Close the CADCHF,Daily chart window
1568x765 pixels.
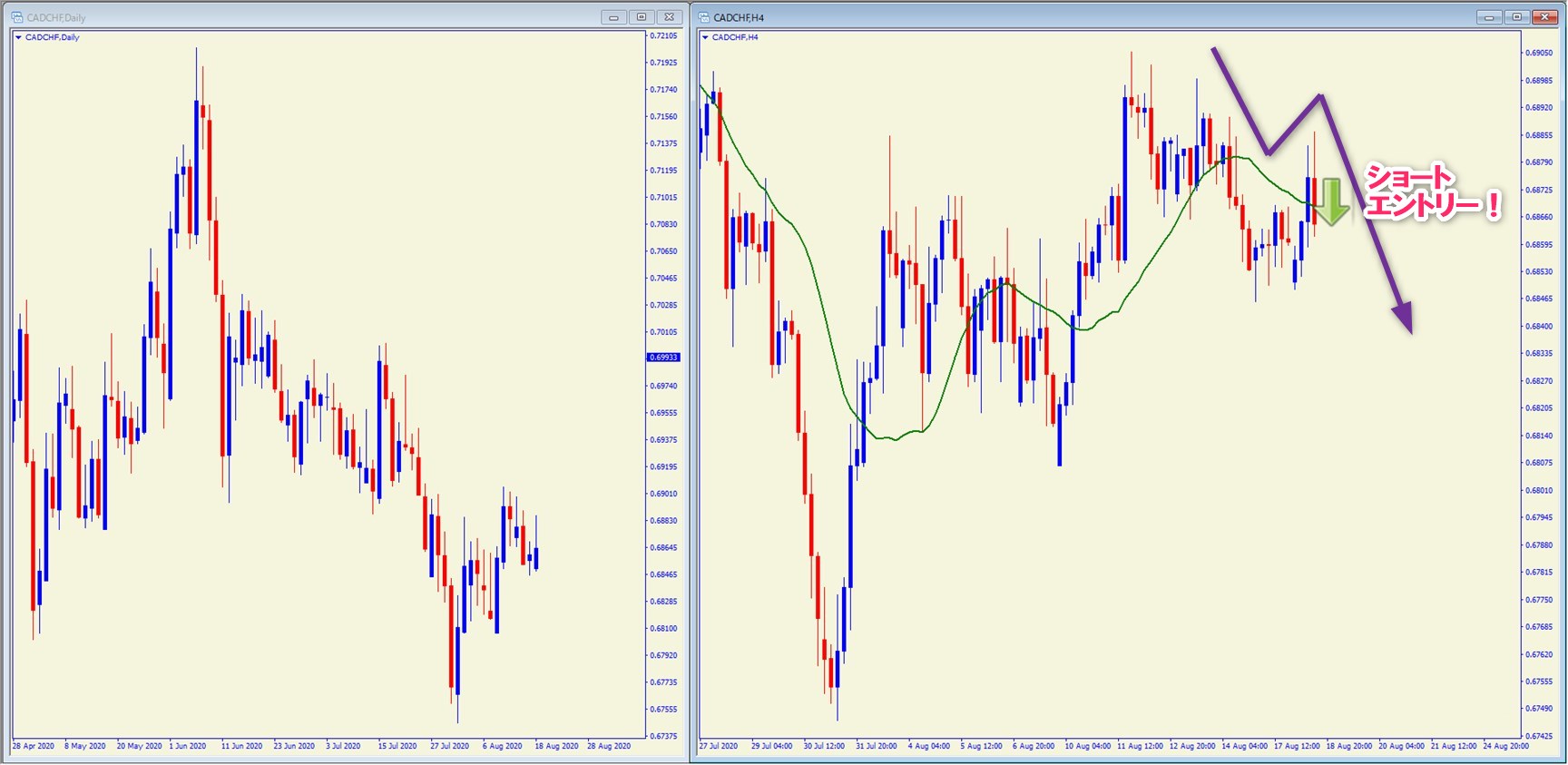(x=669, y=17)
